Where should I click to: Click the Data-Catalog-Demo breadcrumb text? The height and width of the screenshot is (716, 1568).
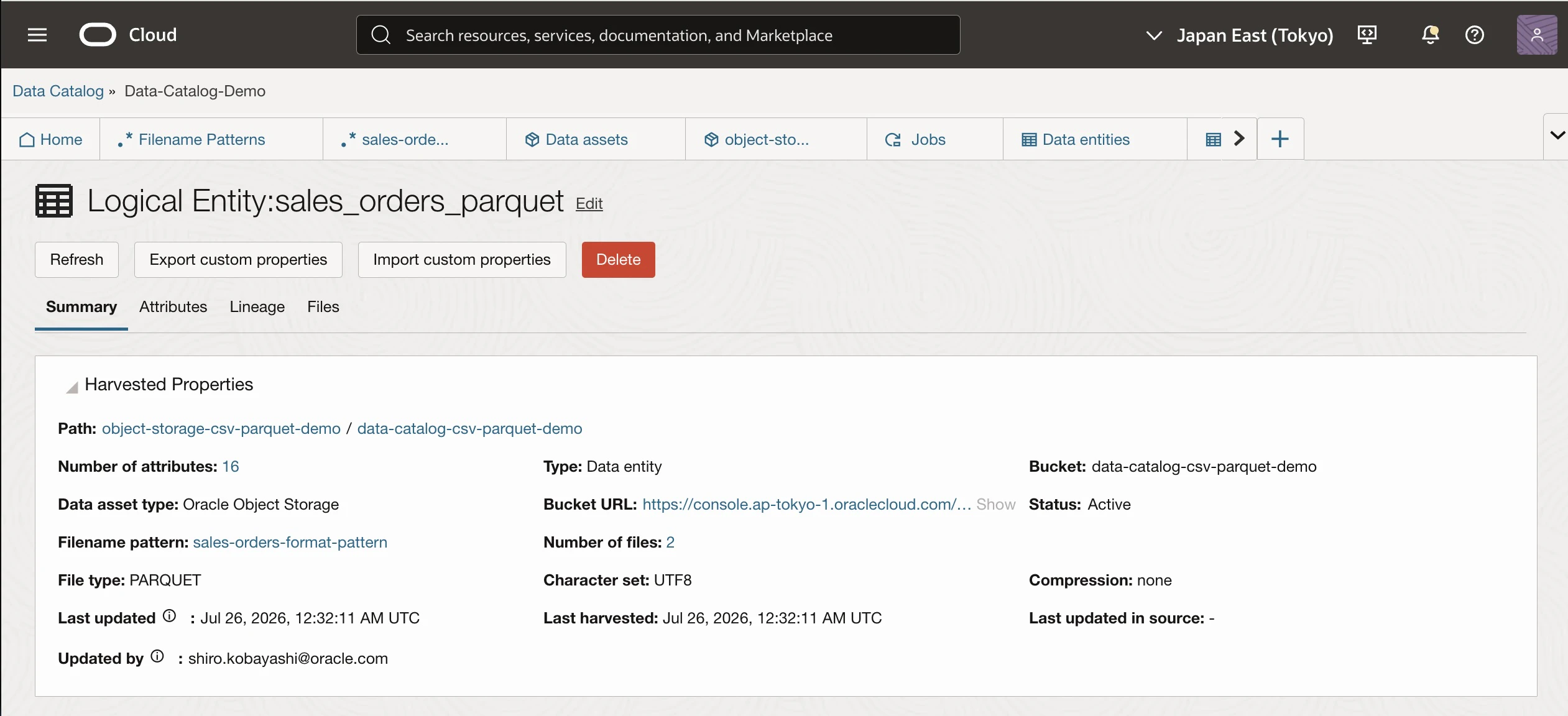point(195,91)
